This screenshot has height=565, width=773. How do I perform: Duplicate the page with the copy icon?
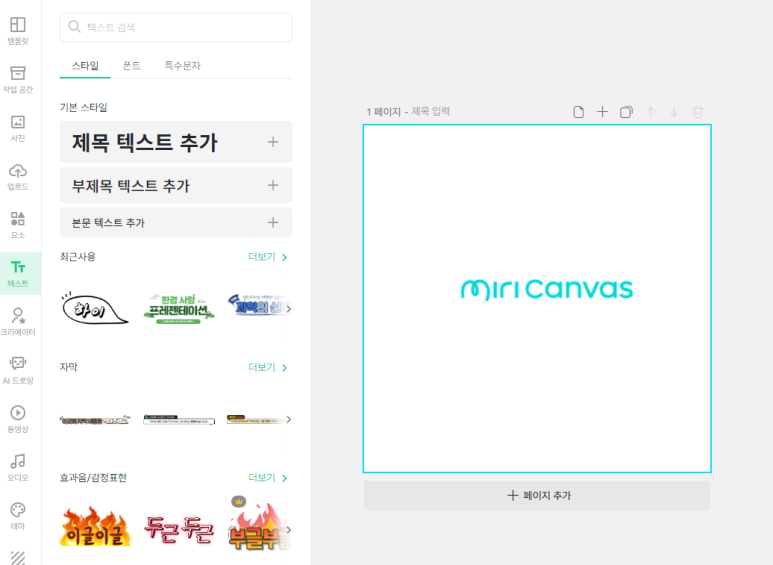point(626,112)
